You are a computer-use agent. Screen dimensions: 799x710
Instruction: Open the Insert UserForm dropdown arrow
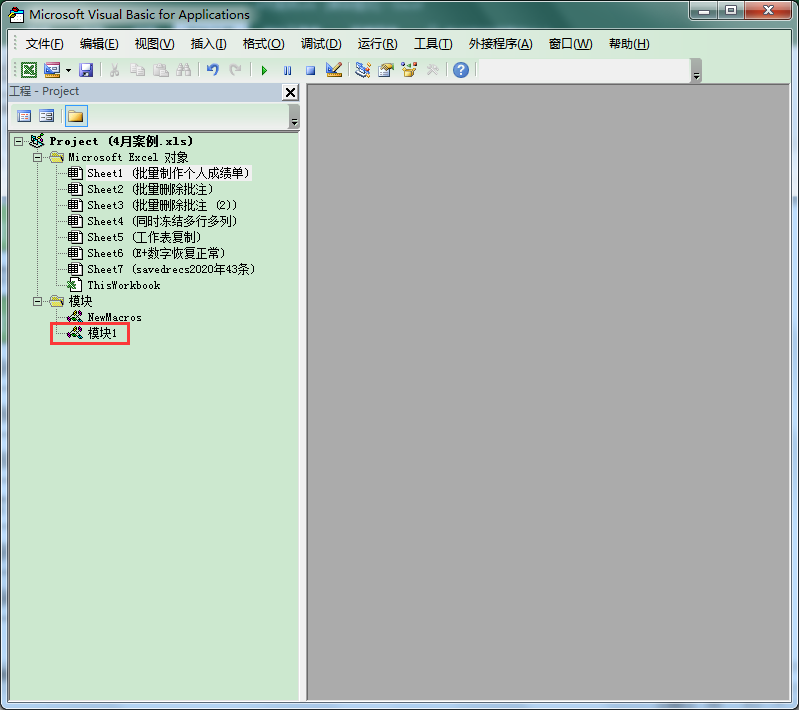[x=68, y=70]
